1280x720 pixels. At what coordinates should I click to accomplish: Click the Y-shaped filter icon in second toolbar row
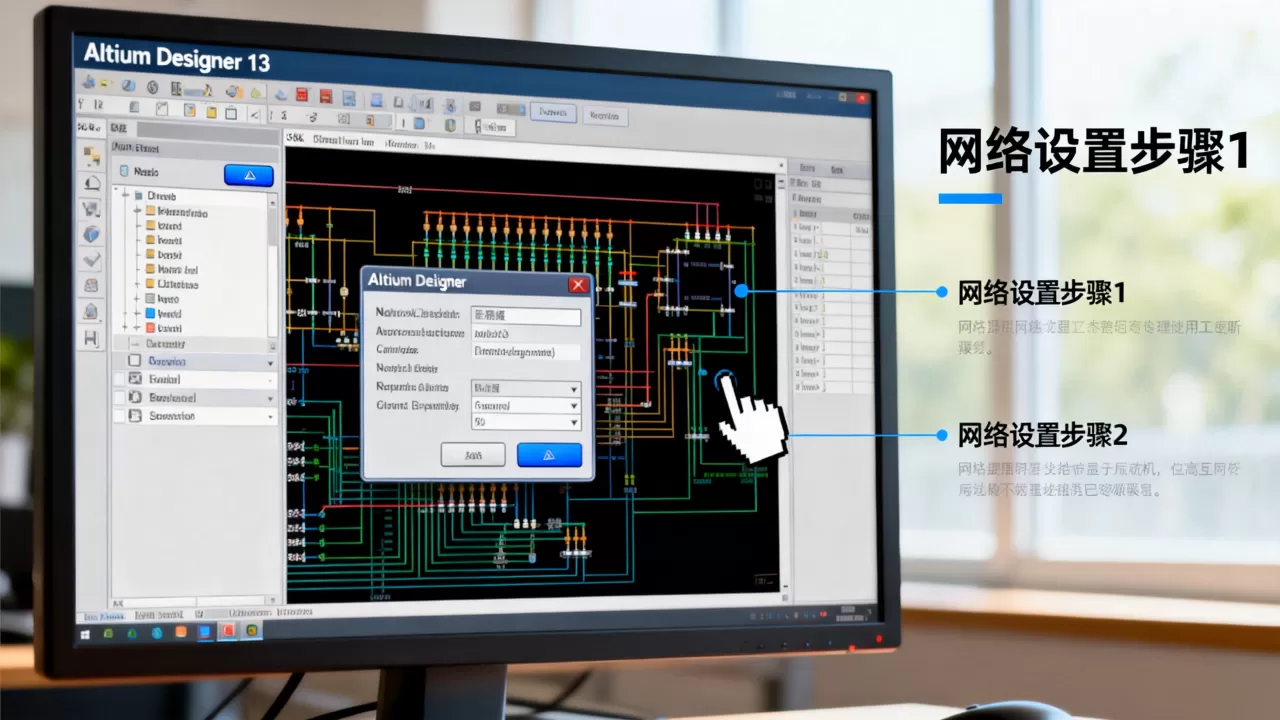[80, 104]
